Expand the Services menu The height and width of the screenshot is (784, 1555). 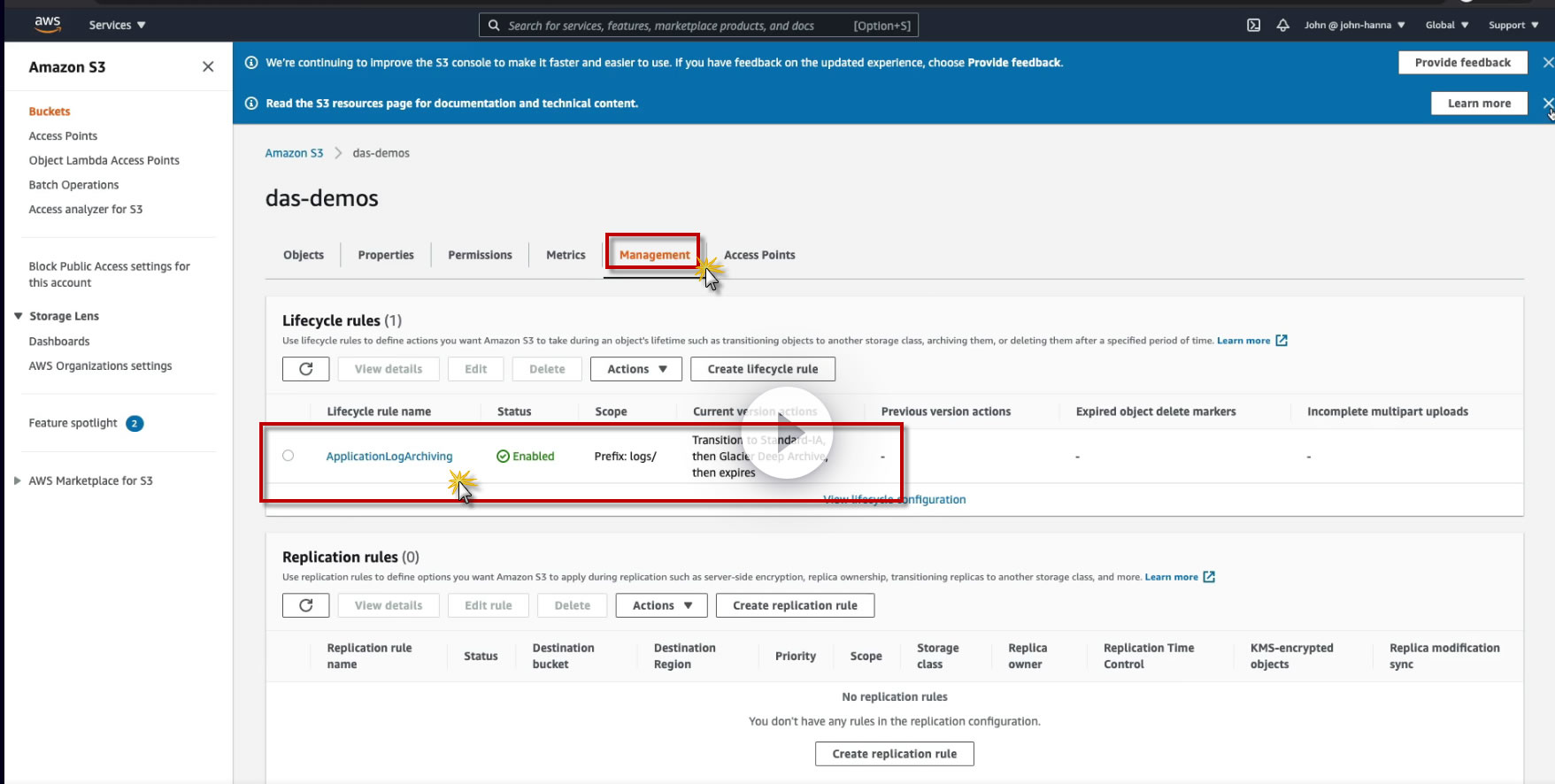[x=117, y=25]
